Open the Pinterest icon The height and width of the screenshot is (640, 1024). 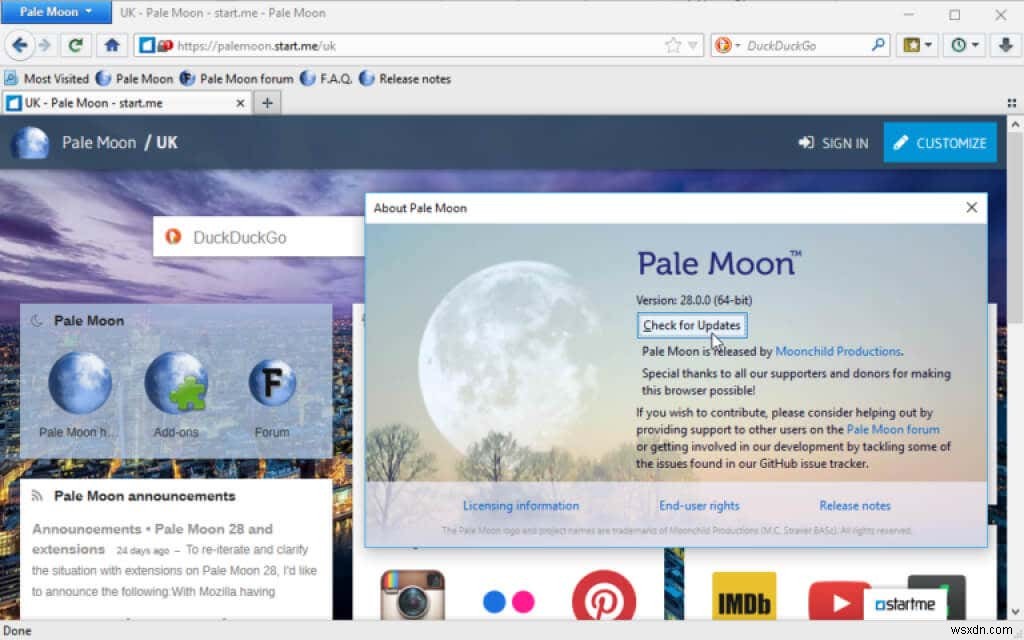pyautogui.click(x=604, y=596)
